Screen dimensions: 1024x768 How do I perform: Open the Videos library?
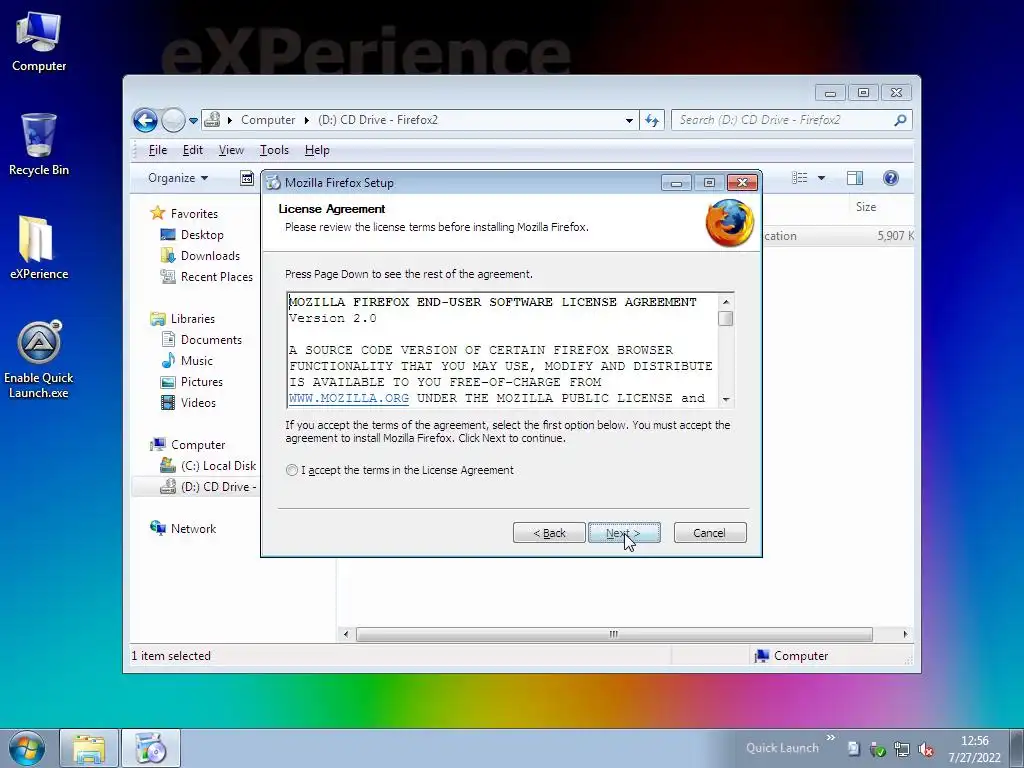pyautogui.click(x=198, y=402)
